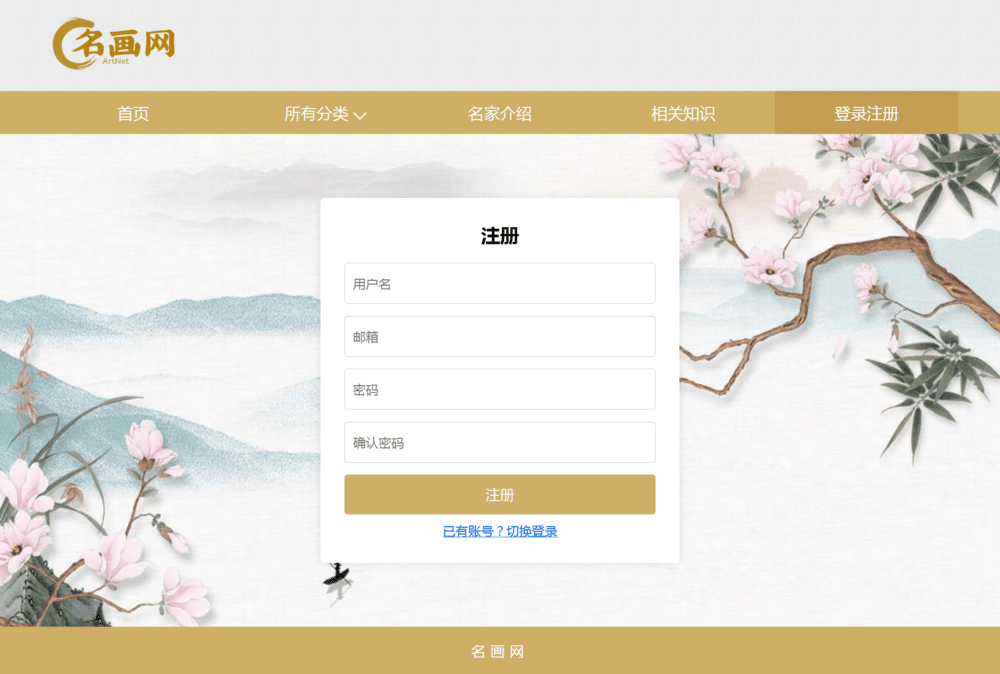Click the footer 名画网 text
Image resolution: width=1000 pixels, height=674 pixels.
click(x=498, y=651)
